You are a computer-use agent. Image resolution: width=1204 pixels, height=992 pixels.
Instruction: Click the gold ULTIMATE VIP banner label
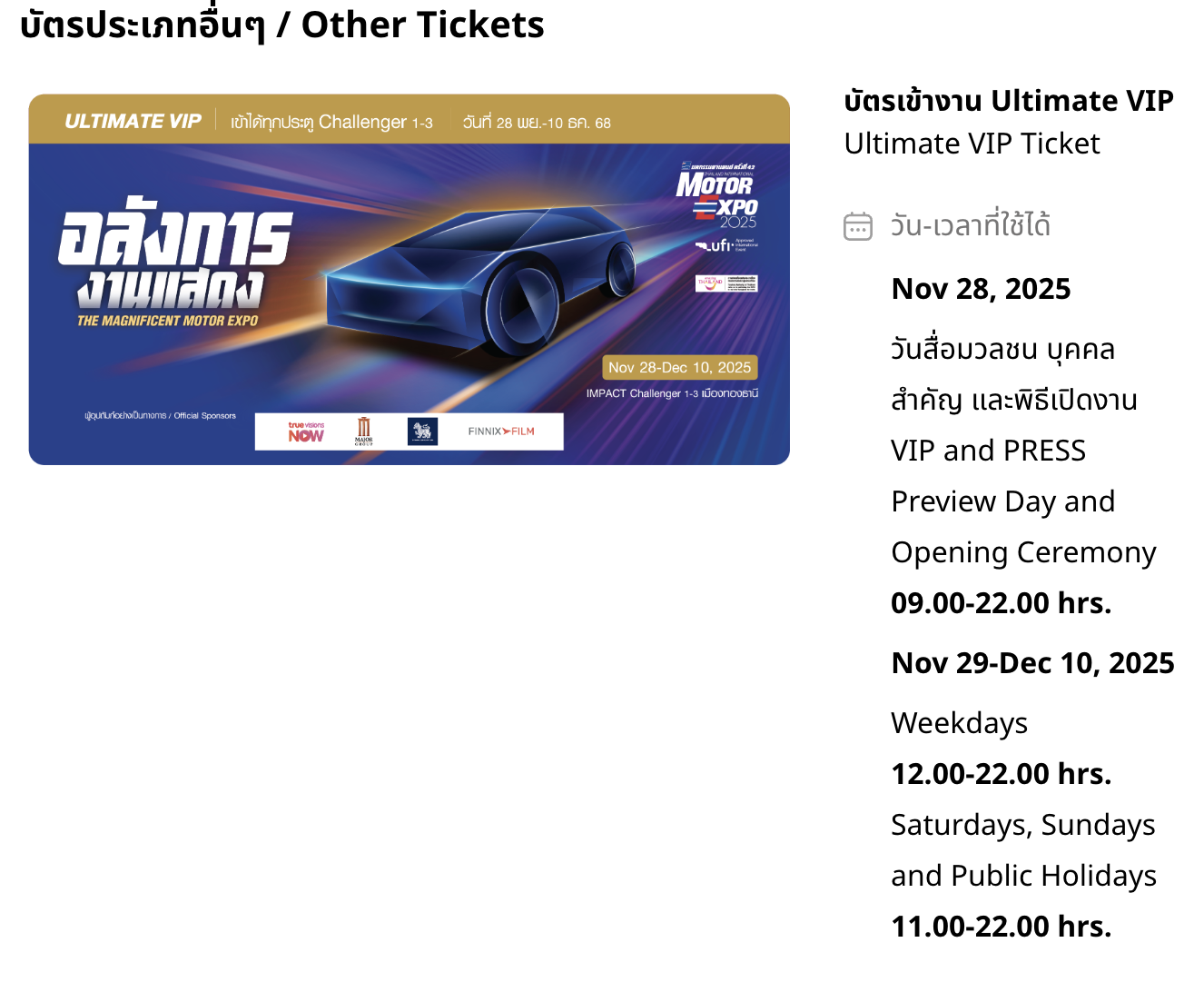click(x=133, y=122)
